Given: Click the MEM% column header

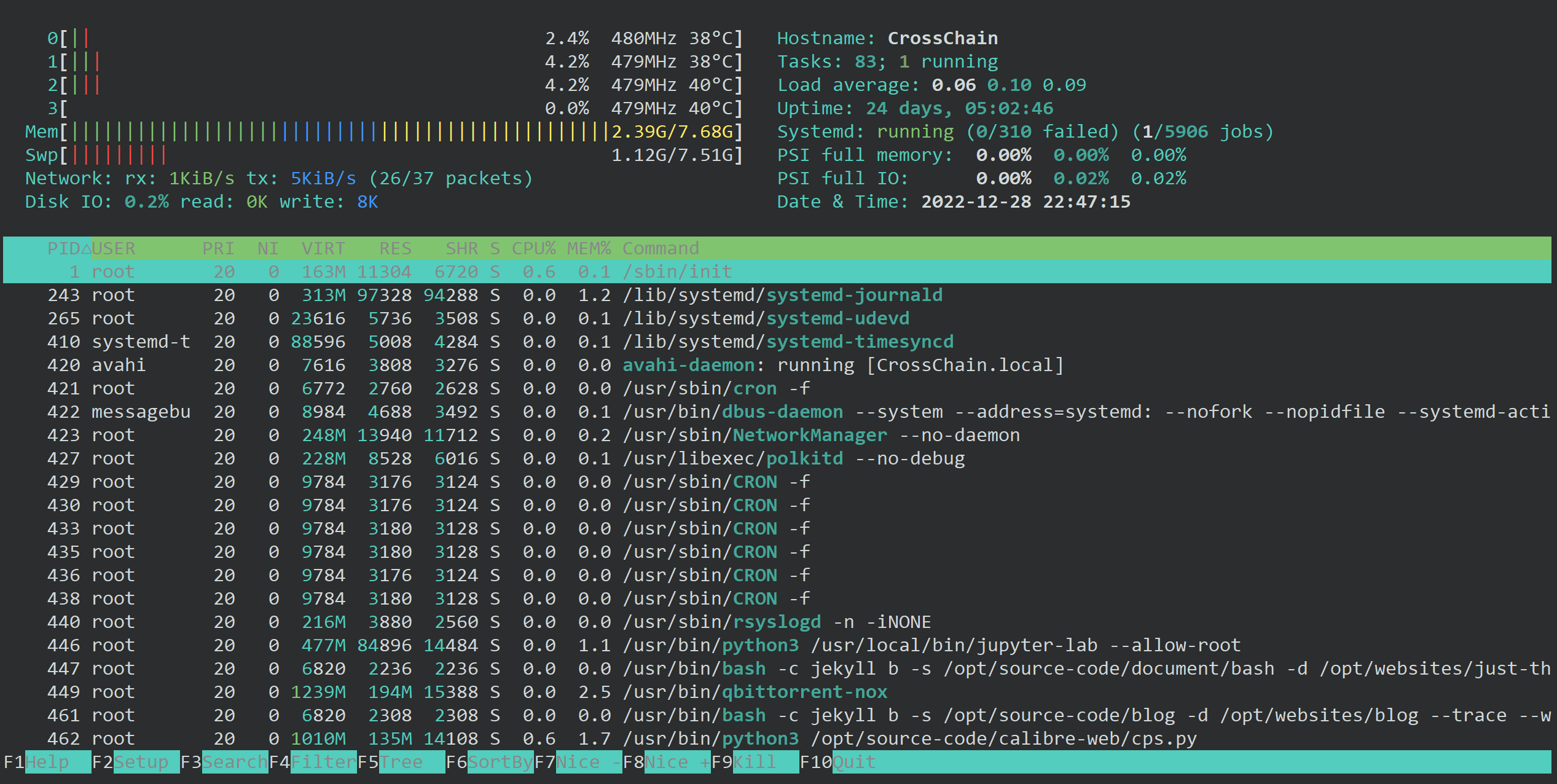Looking at the screenshot, I should point(588,248).
